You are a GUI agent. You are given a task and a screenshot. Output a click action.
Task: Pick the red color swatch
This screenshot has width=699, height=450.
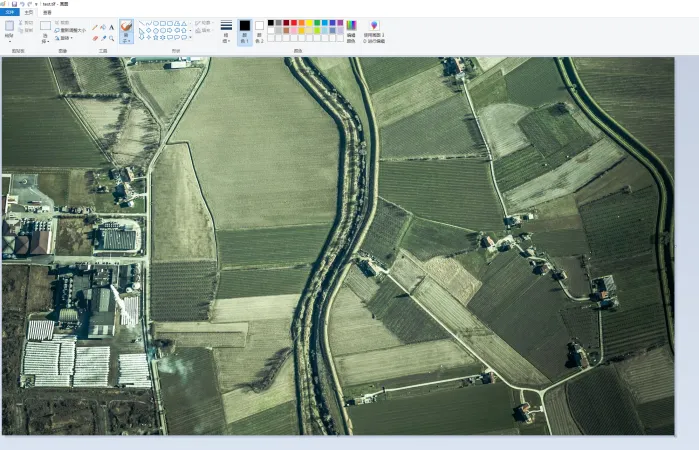coord(294,22)
